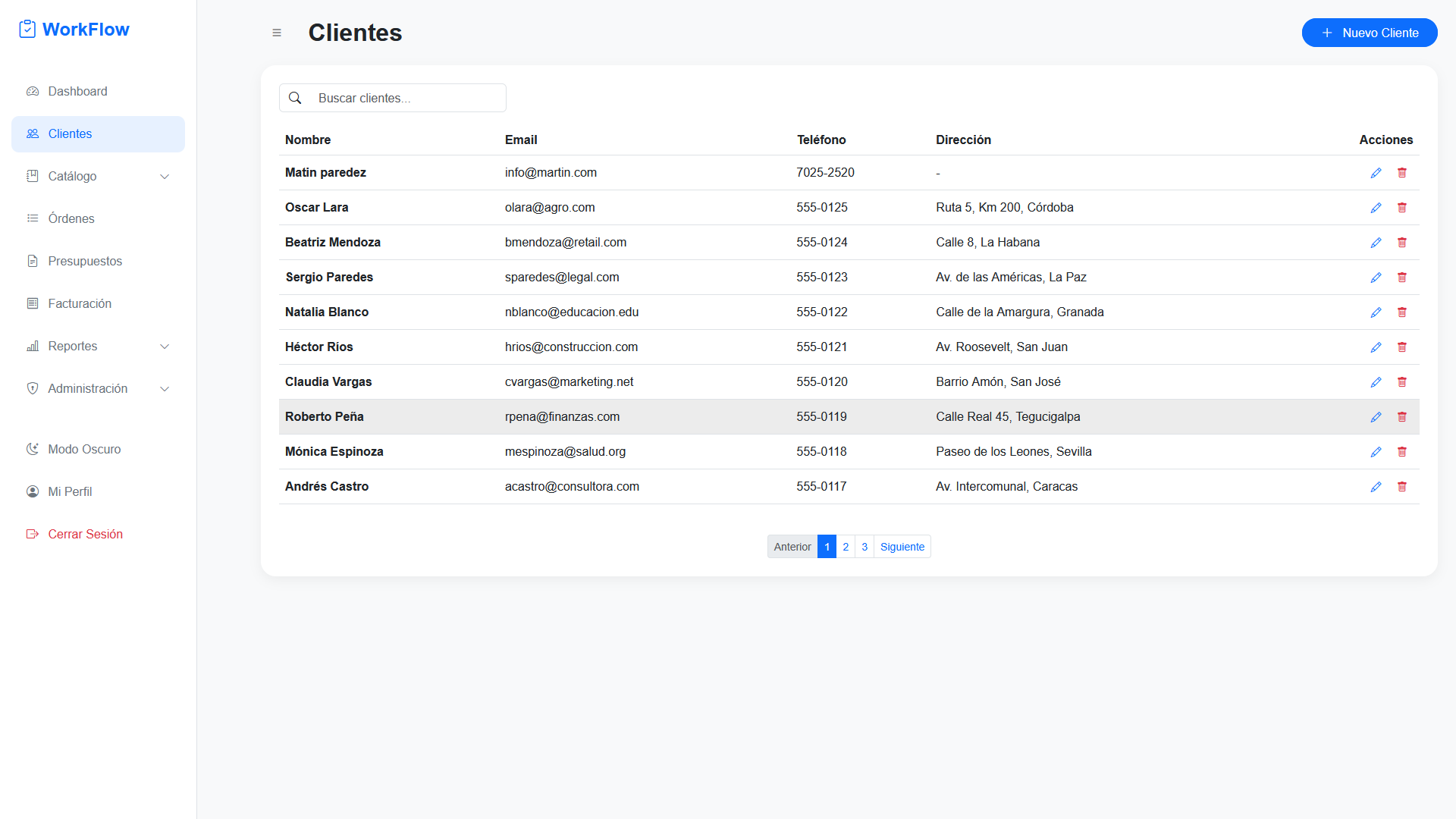The height and width of the screenshot is (819, 1456).
Task: Delete Mónica Espinoza using trash icon
Action: 1401,452
